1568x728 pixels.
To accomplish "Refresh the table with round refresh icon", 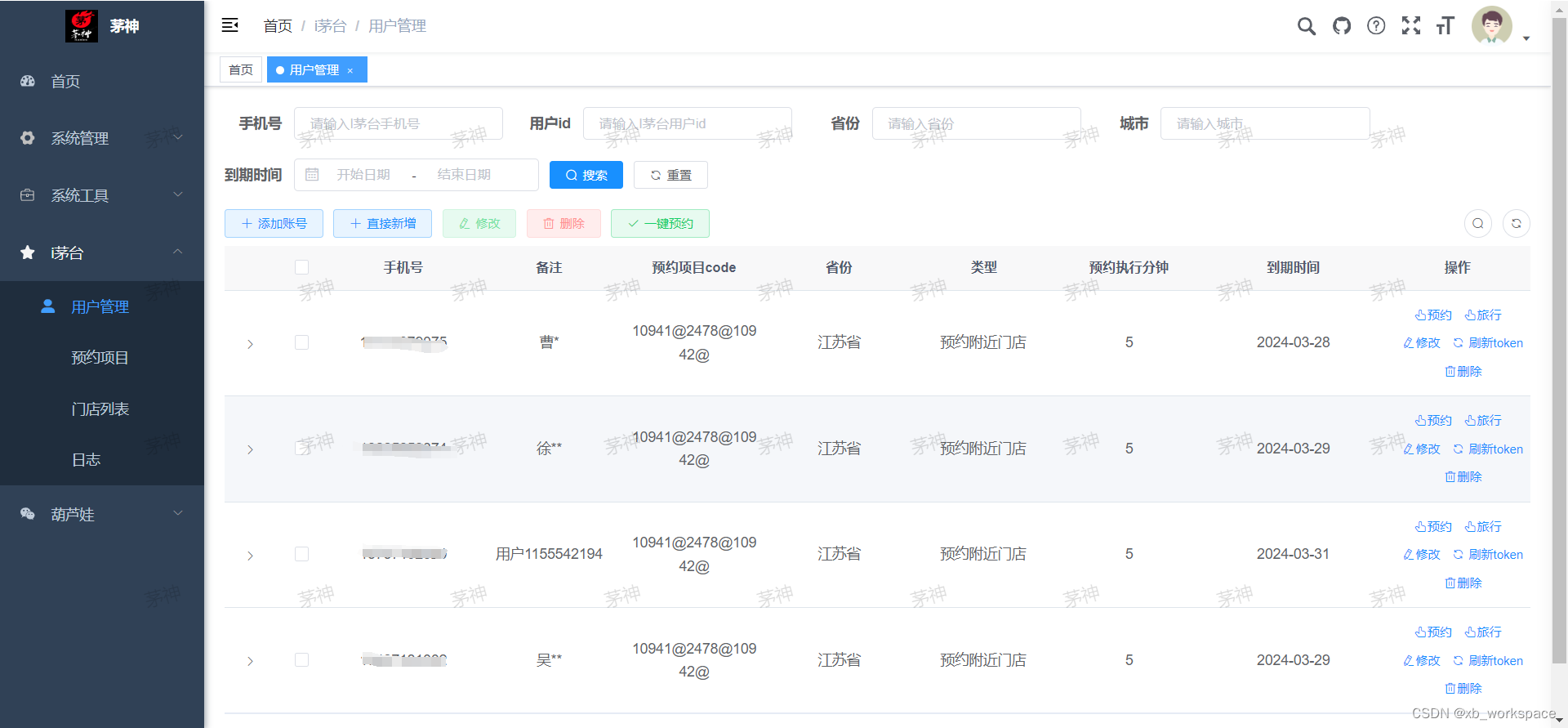I will point(1517,223).
